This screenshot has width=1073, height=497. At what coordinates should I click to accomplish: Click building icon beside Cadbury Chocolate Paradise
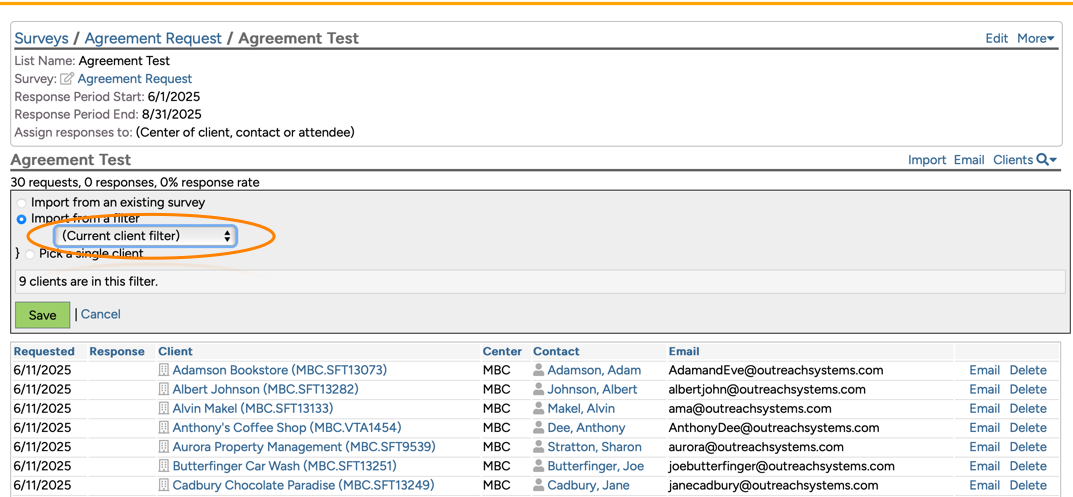click(163, 485)
